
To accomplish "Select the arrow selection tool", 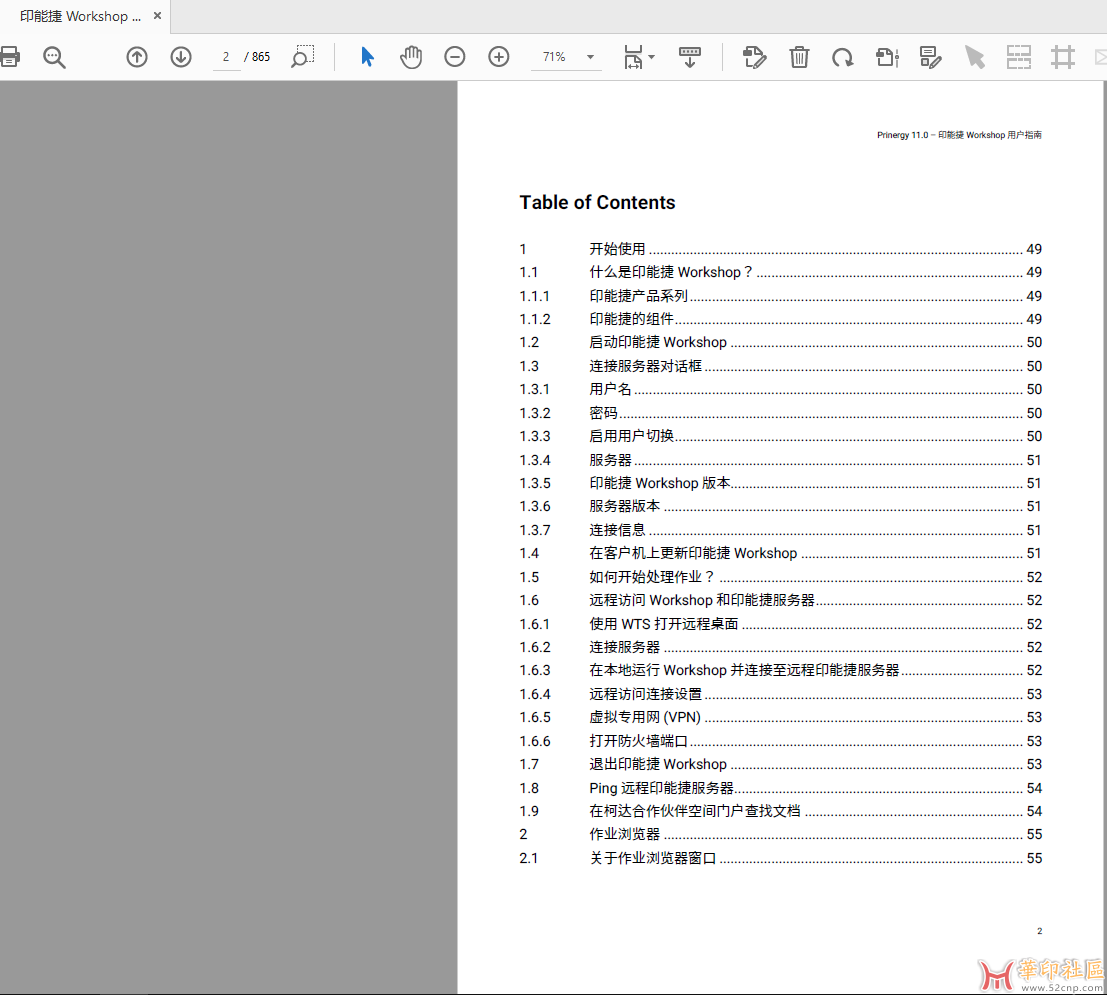I will (x=367, y=56).
